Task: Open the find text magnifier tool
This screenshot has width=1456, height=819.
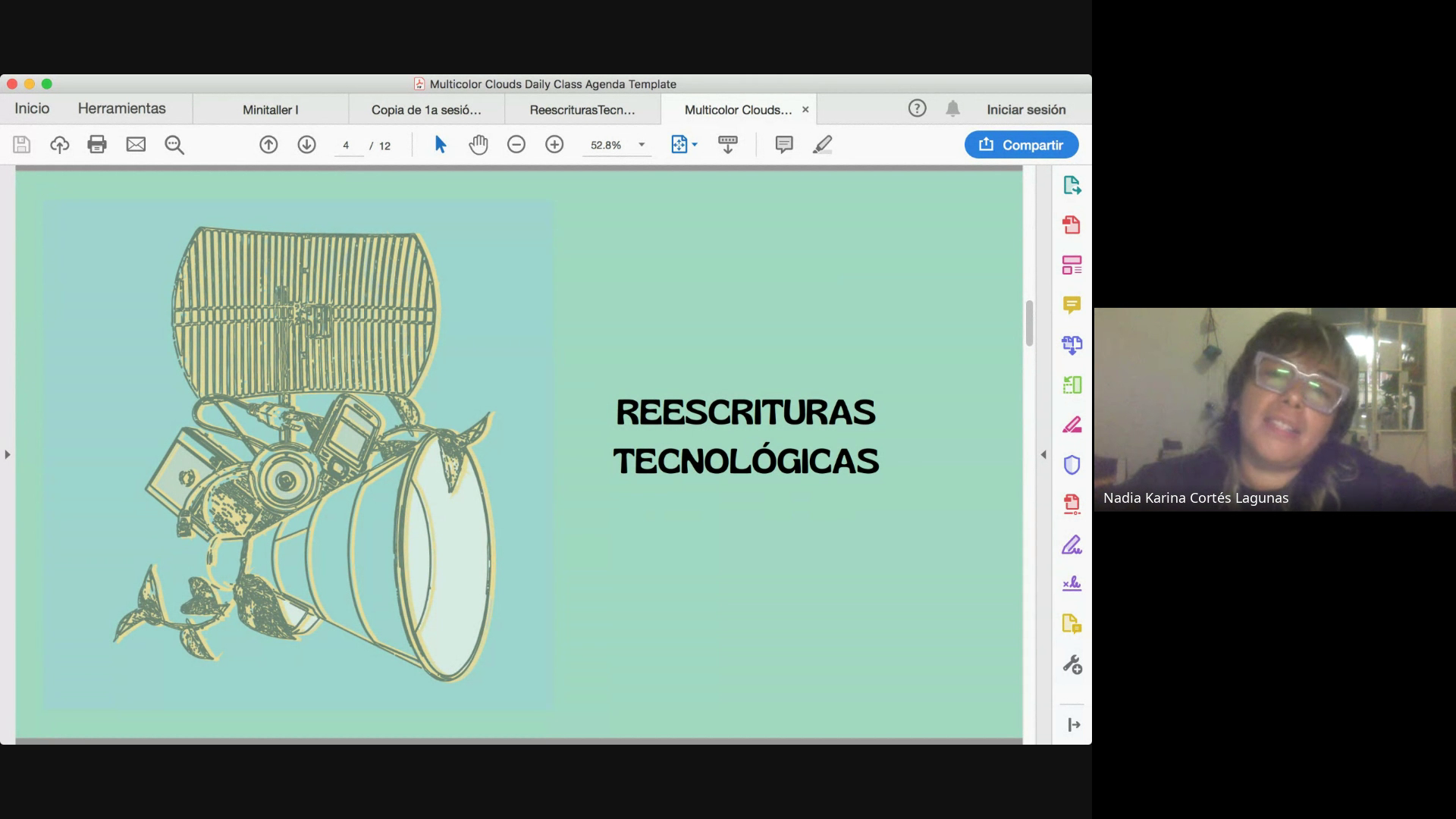Action: pos(174,145)
